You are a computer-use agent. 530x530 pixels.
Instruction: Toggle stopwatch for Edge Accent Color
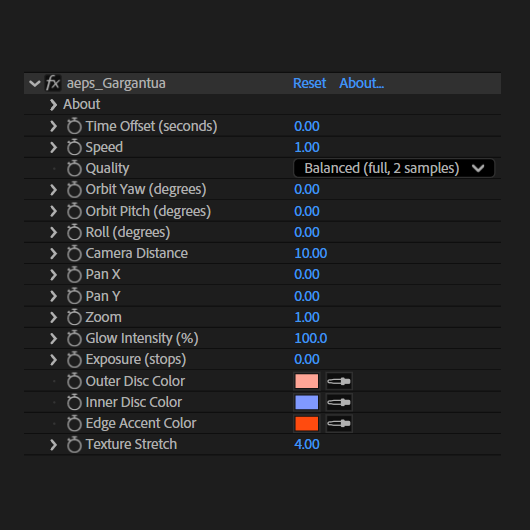pyautogui.click(x=74, y=424)
